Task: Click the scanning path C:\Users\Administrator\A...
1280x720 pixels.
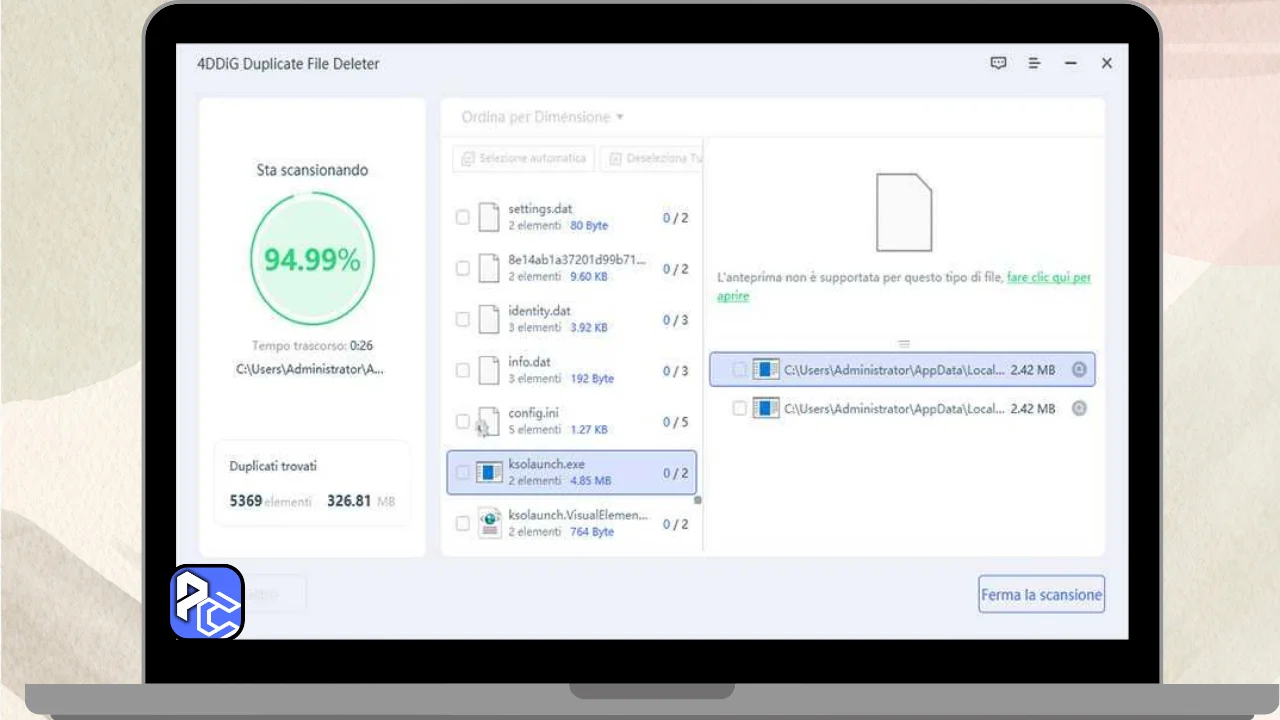Action: click(310, 369)
